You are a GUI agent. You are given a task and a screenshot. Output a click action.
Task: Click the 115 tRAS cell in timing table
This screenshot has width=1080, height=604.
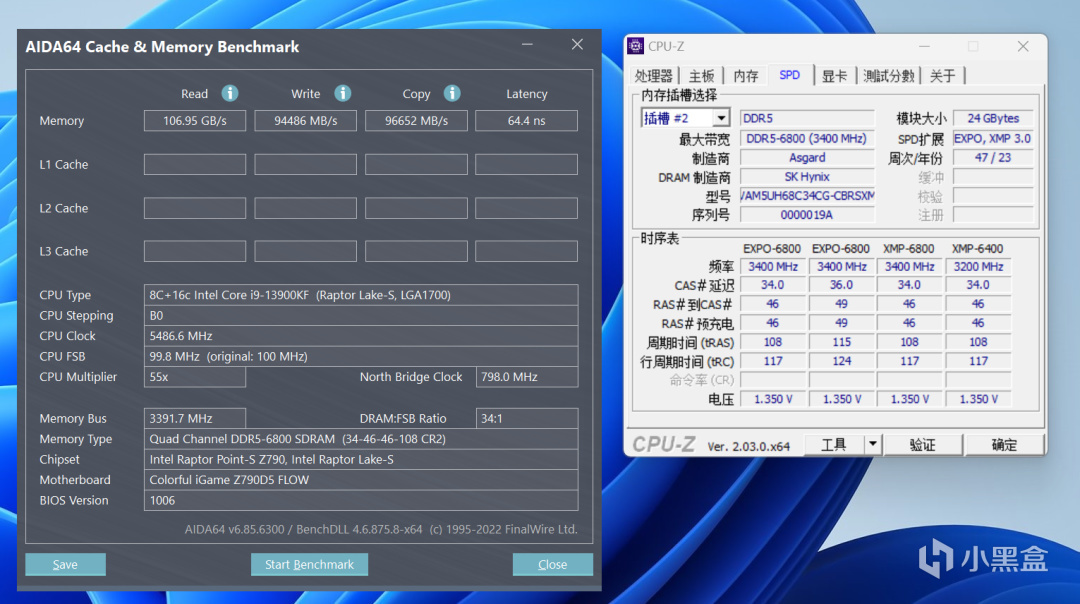(841, 342)
